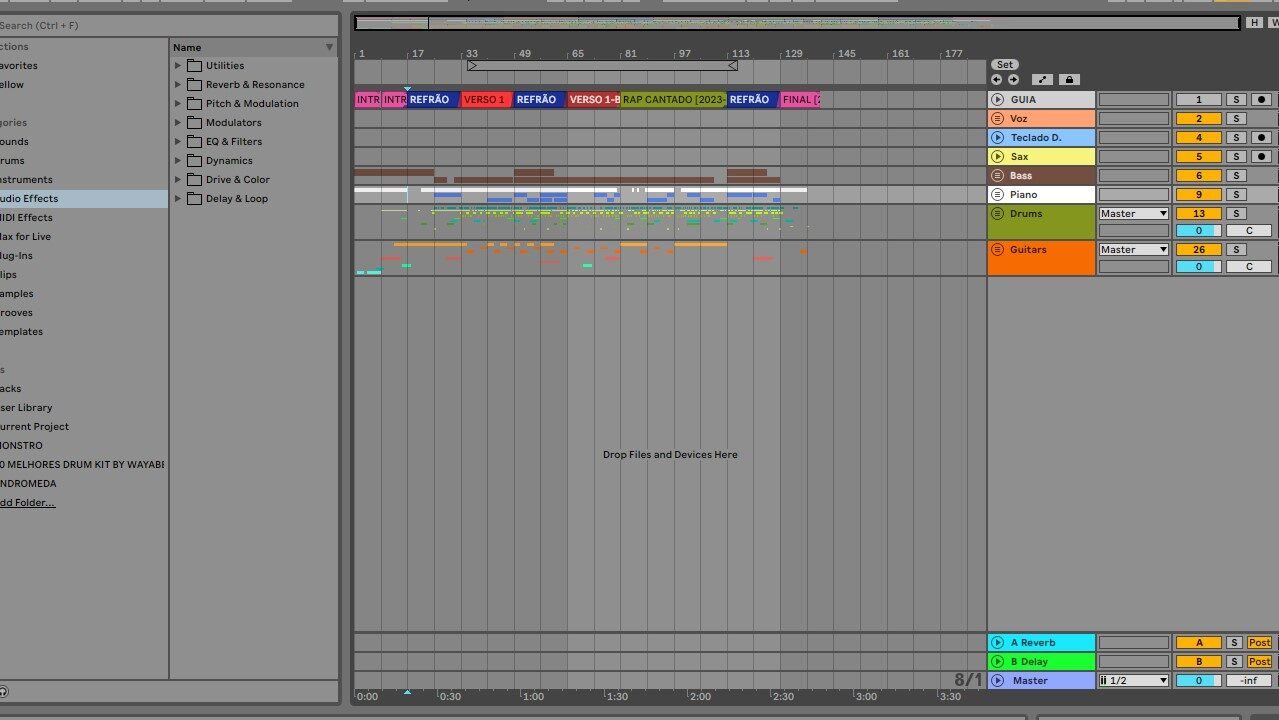The height and width of the screenshot is (720, 1279).
Task: Click the lock envelopes padlock icon
Action: (x=1068, y=80)
